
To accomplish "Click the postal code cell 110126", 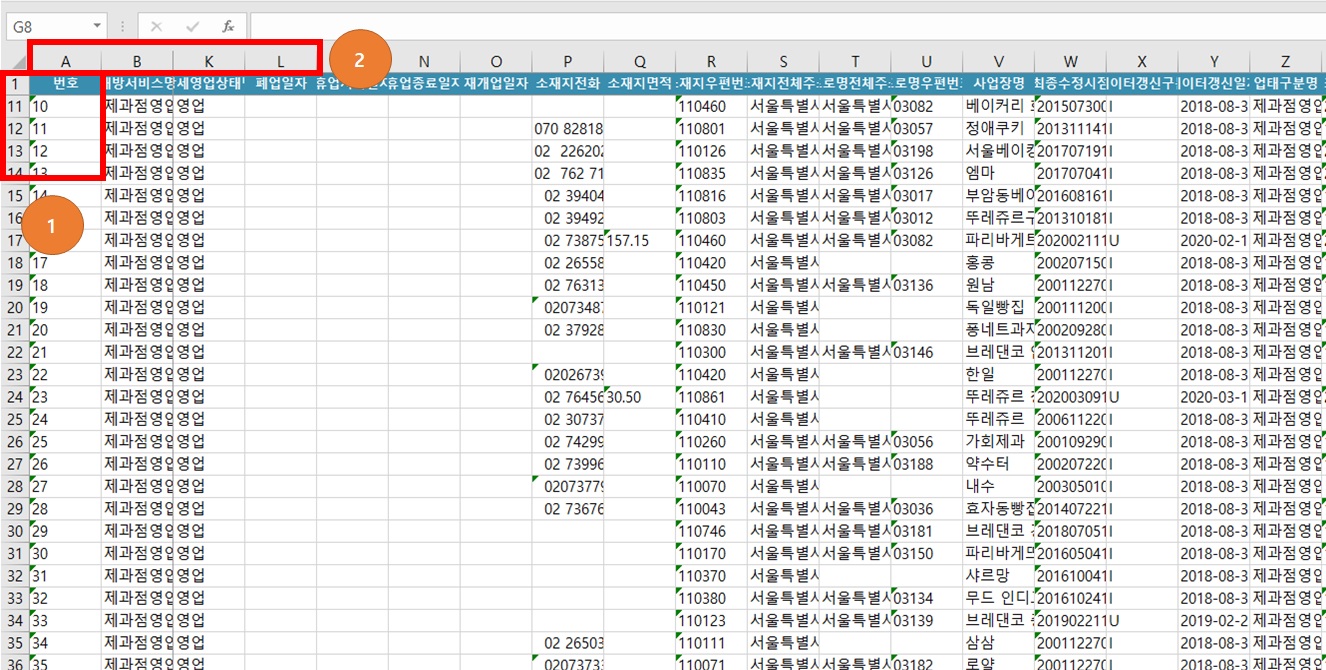I will pyautogui.click(x=711, y=151).
